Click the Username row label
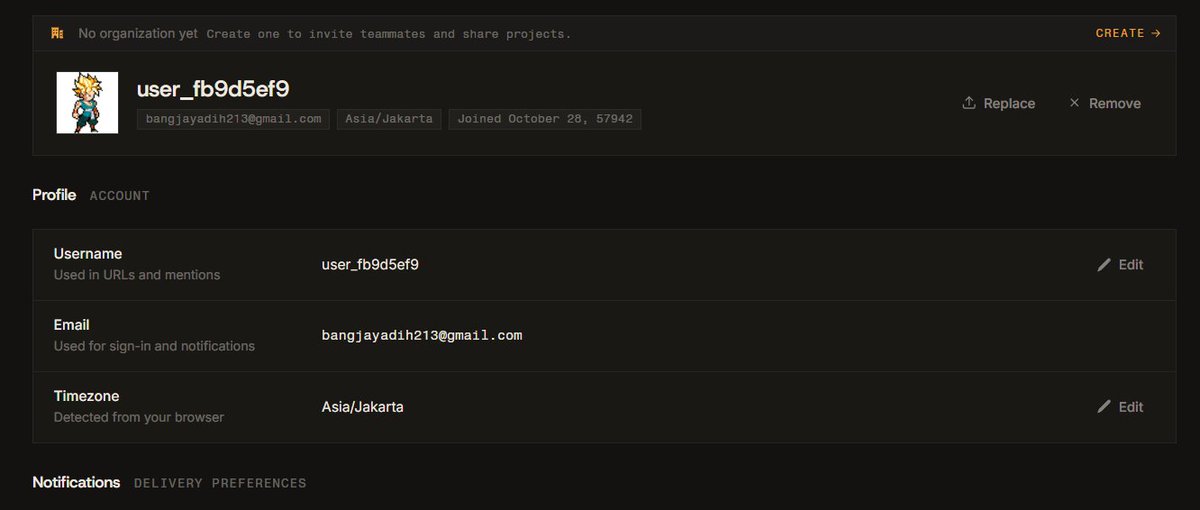The image size is (1200, 510). click(88, 254)
